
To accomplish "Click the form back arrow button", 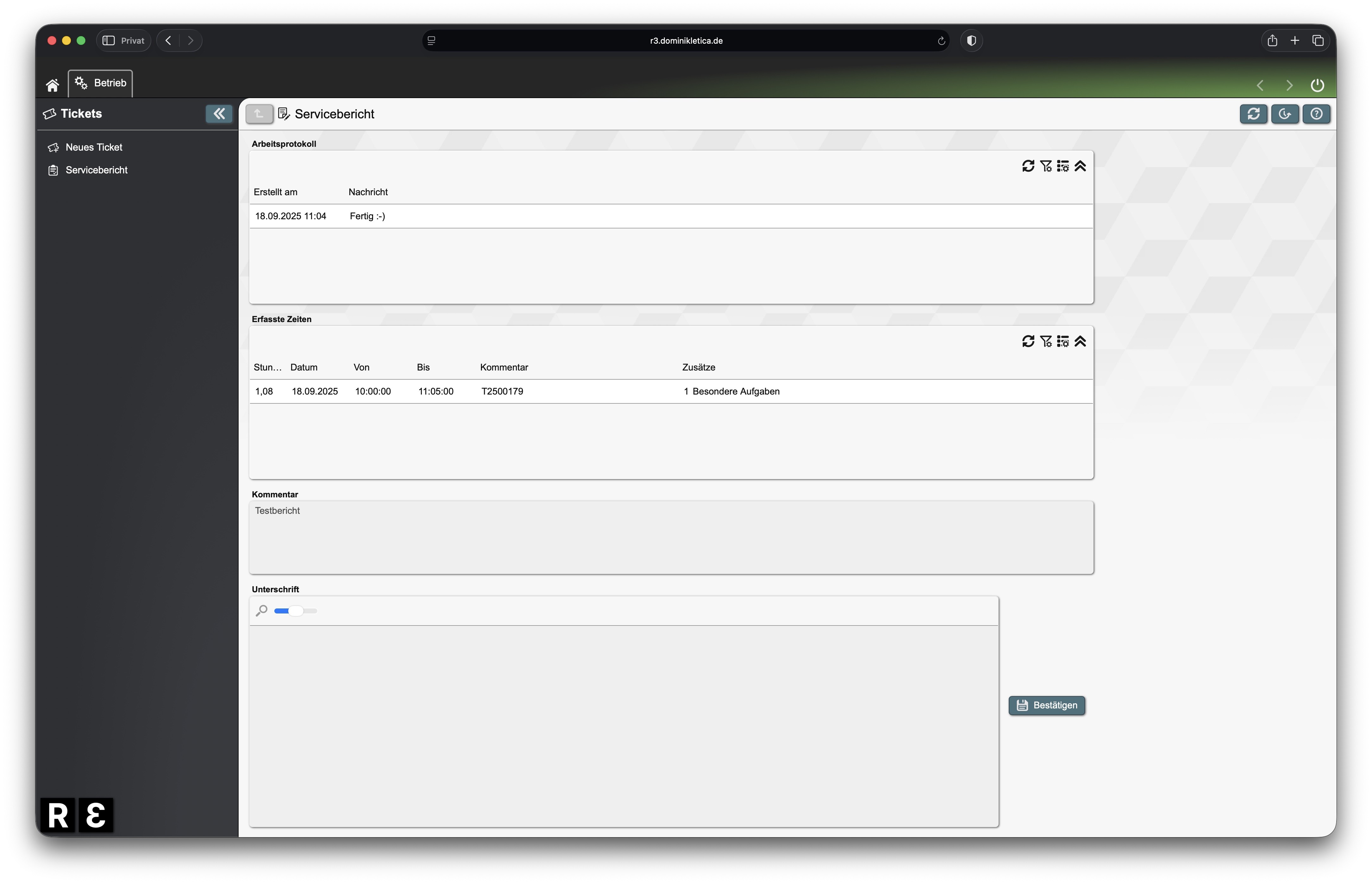I will tap(259, 114).
